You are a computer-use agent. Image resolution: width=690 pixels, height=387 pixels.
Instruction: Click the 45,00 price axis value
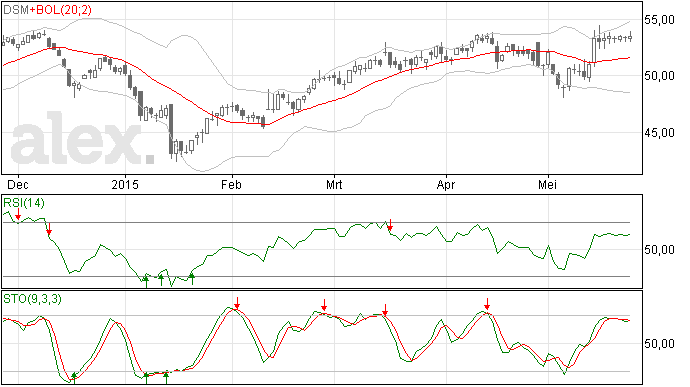pos(659,133)
